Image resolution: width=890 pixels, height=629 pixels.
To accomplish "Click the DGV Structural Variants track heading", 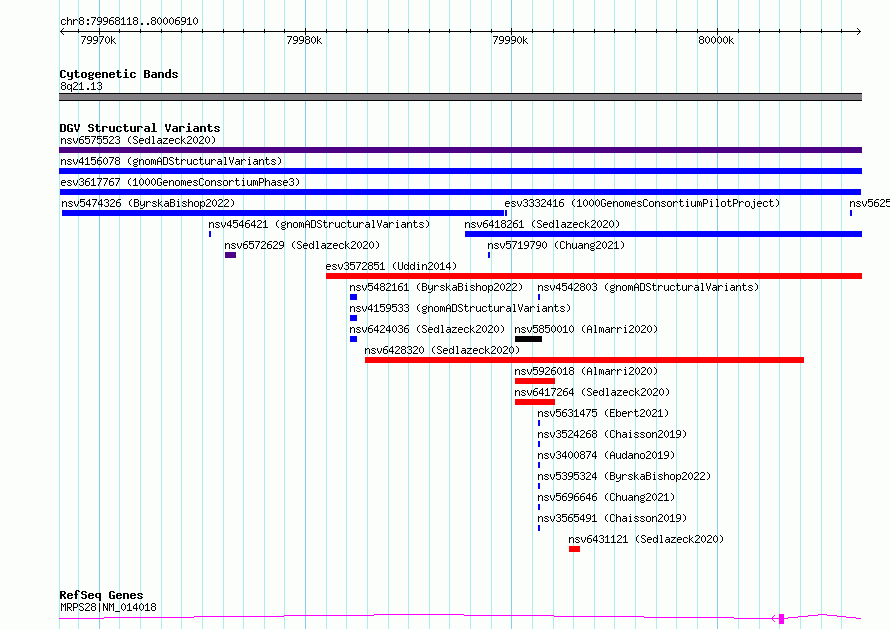I will (x=140, y=128).
